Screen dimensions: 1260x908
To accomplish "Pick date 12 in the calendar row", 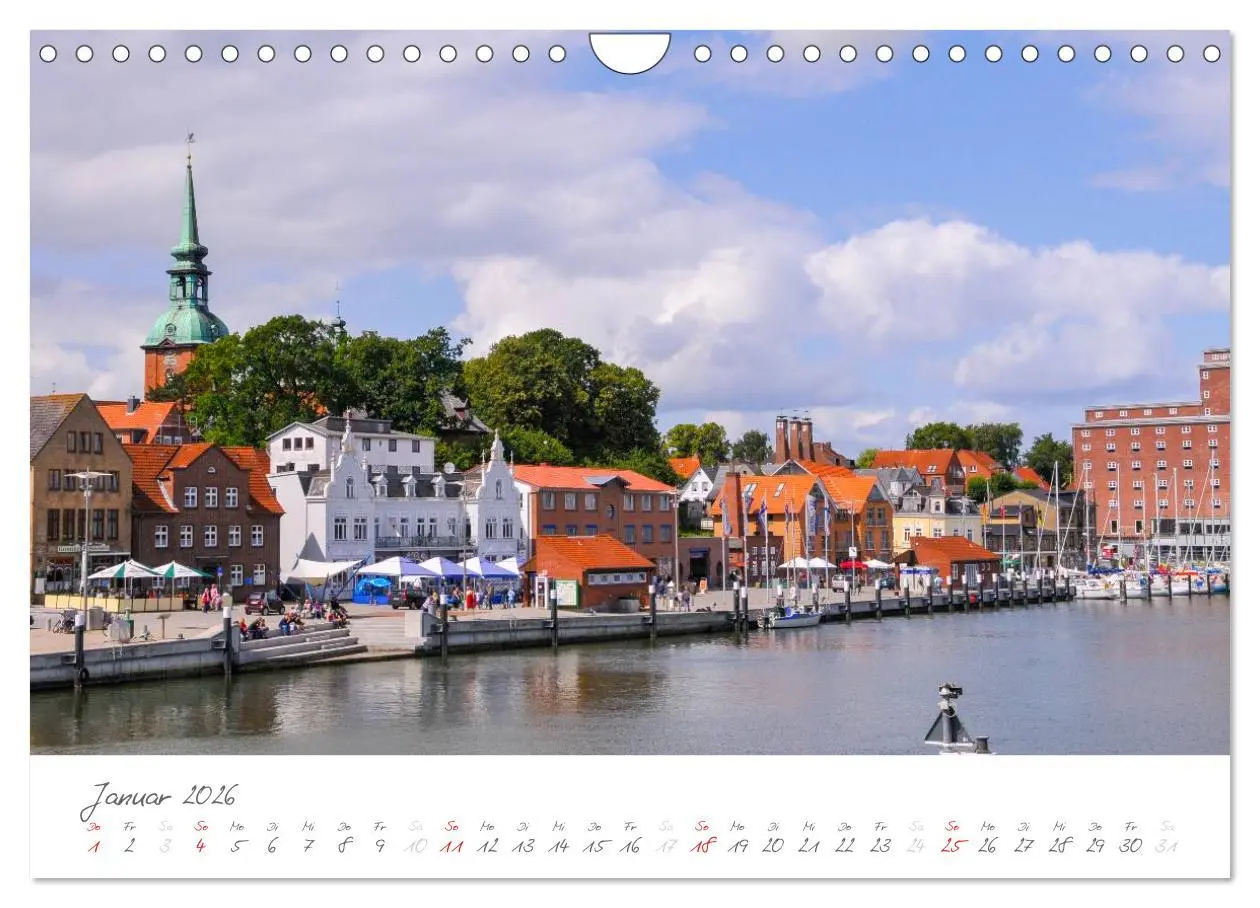I will click(487, 846).
